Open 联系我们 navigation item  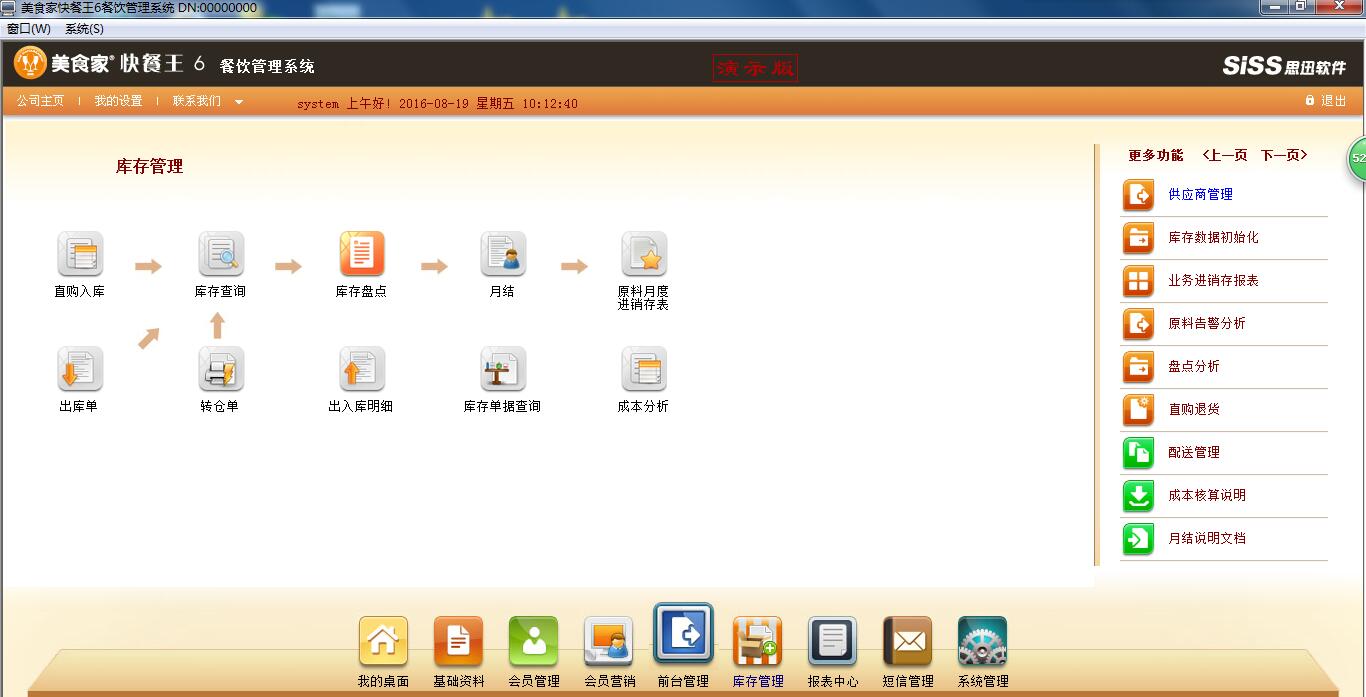pos(196,101)
